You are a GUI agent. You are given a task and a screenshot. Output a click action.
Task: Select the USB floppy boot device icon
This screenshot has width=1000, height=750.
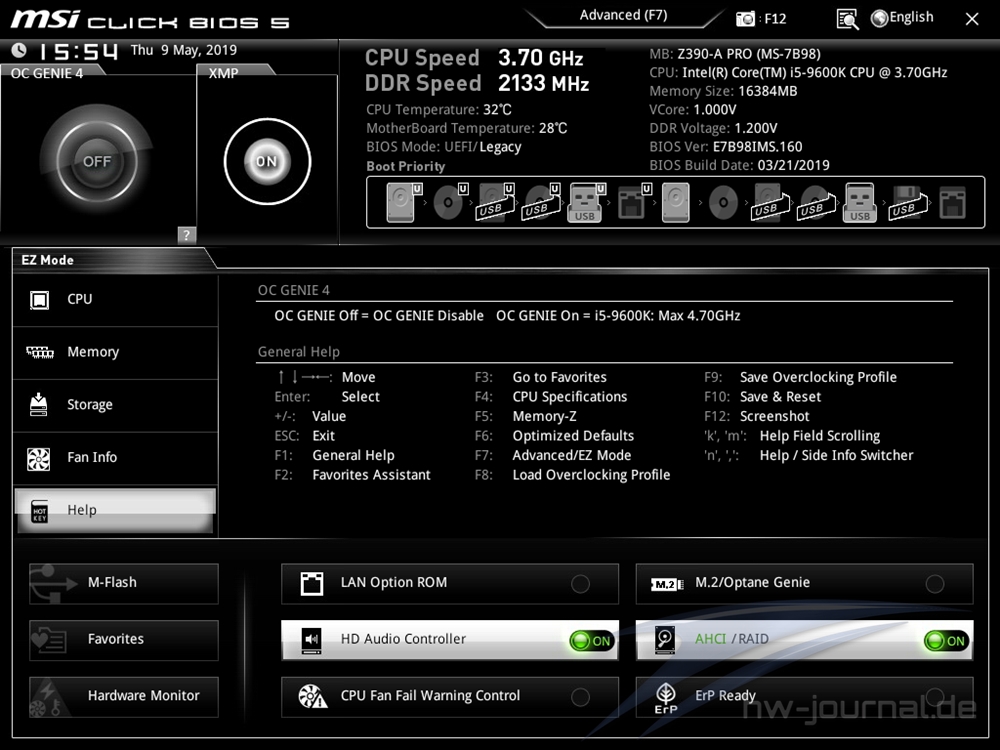pos(907,203)
